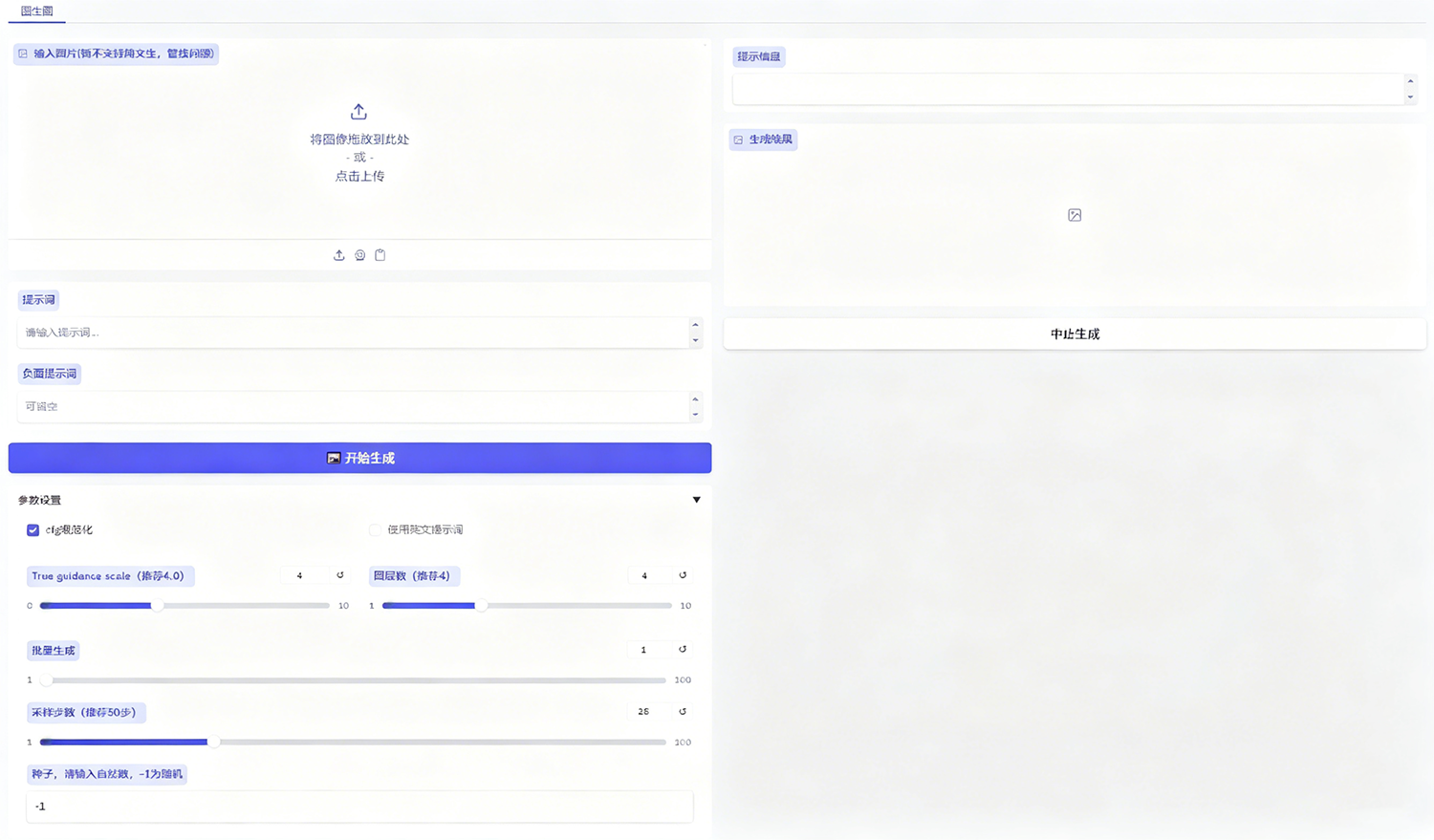The height and width of the screenshot is (840, 1434).
Task: Click the 采样步数 number box showing 25
Action: [648, 712]
